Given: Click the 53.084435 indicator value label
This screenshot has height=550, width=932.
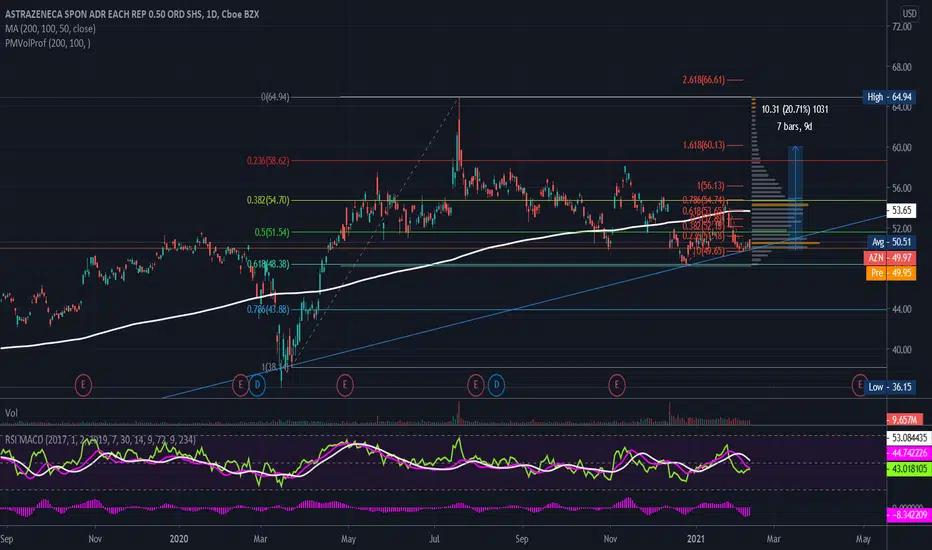Looking at the screenshot, I should pyautogui.click(x=909, y=438).
